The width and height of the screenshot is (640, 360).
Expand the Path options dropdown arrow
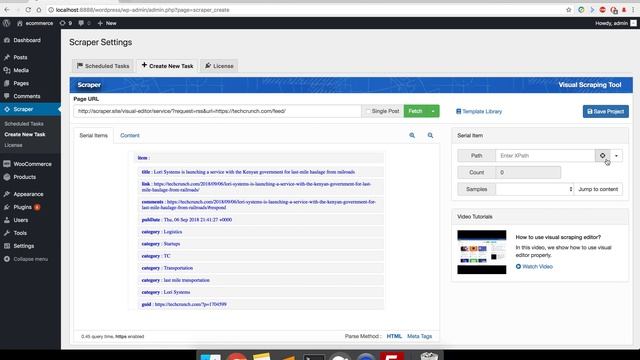pyautogui.click(x=616, y=156)
